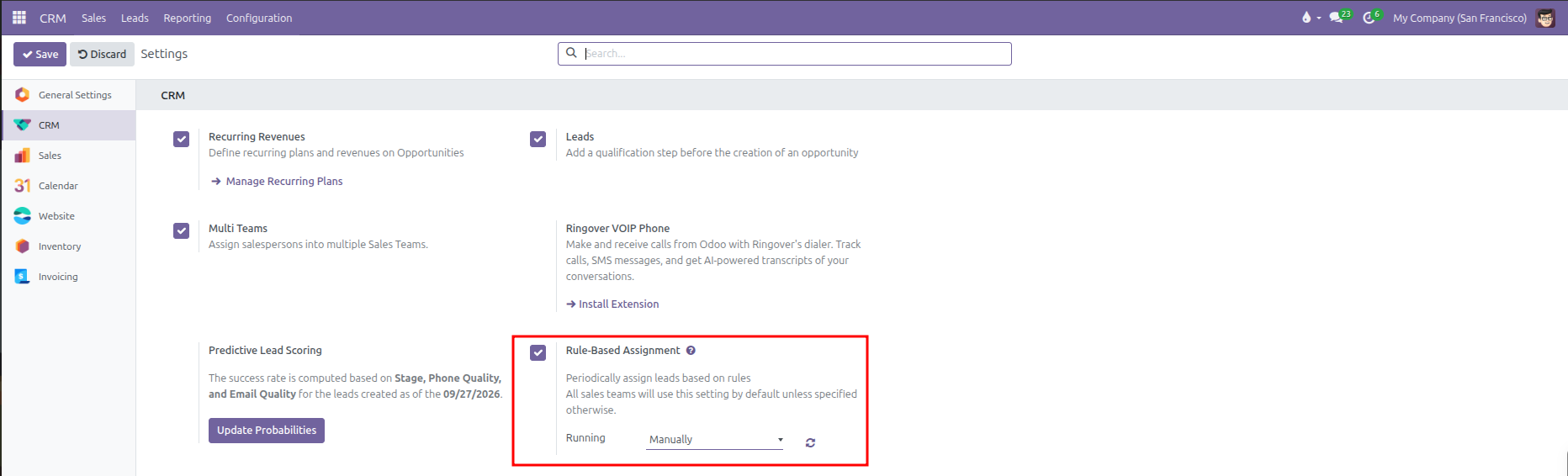1568x476 pixels.
Task: Open the Running Manually dropdown
Action: 715,440
